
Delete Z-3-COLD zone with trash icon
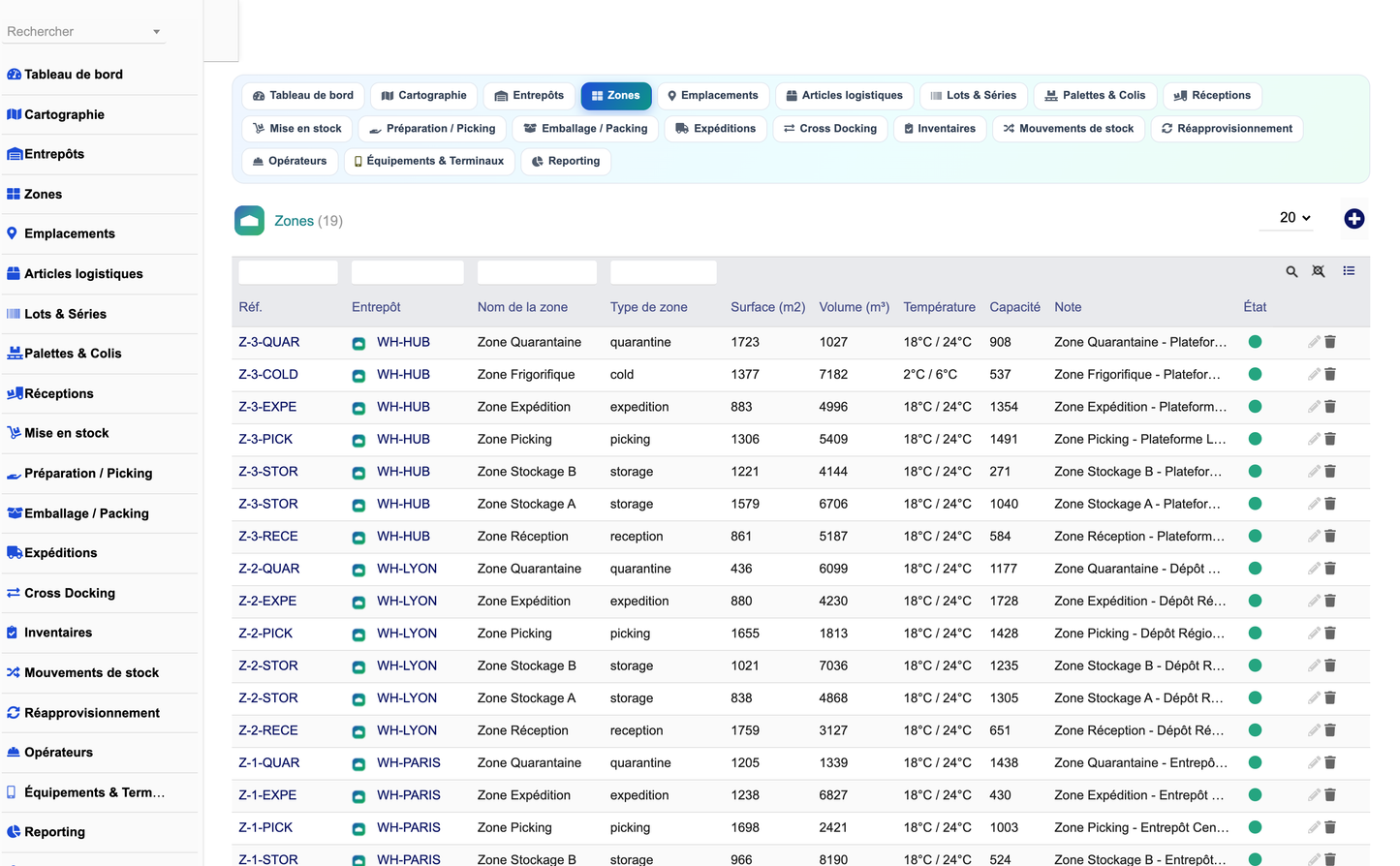coord(1330,374)
